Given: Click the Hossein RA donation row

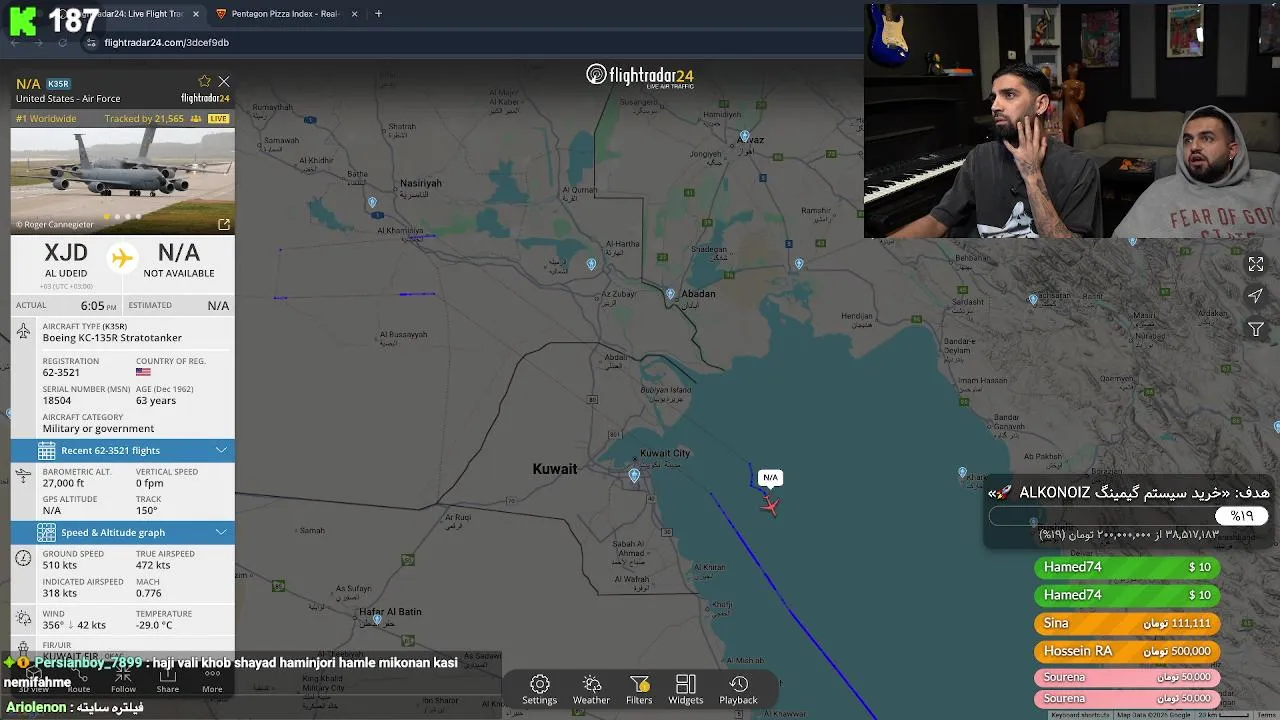Looking at the screenshot, I should tap(1127, 651).
